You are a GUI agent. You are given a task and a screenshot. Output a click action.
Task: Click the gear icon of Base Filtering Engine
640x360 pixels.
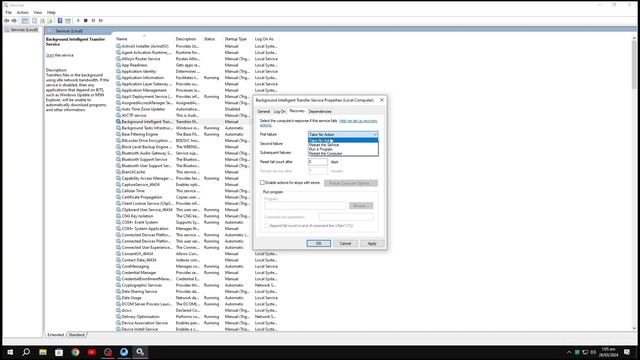pyautogui.click(x=118, y=134)
